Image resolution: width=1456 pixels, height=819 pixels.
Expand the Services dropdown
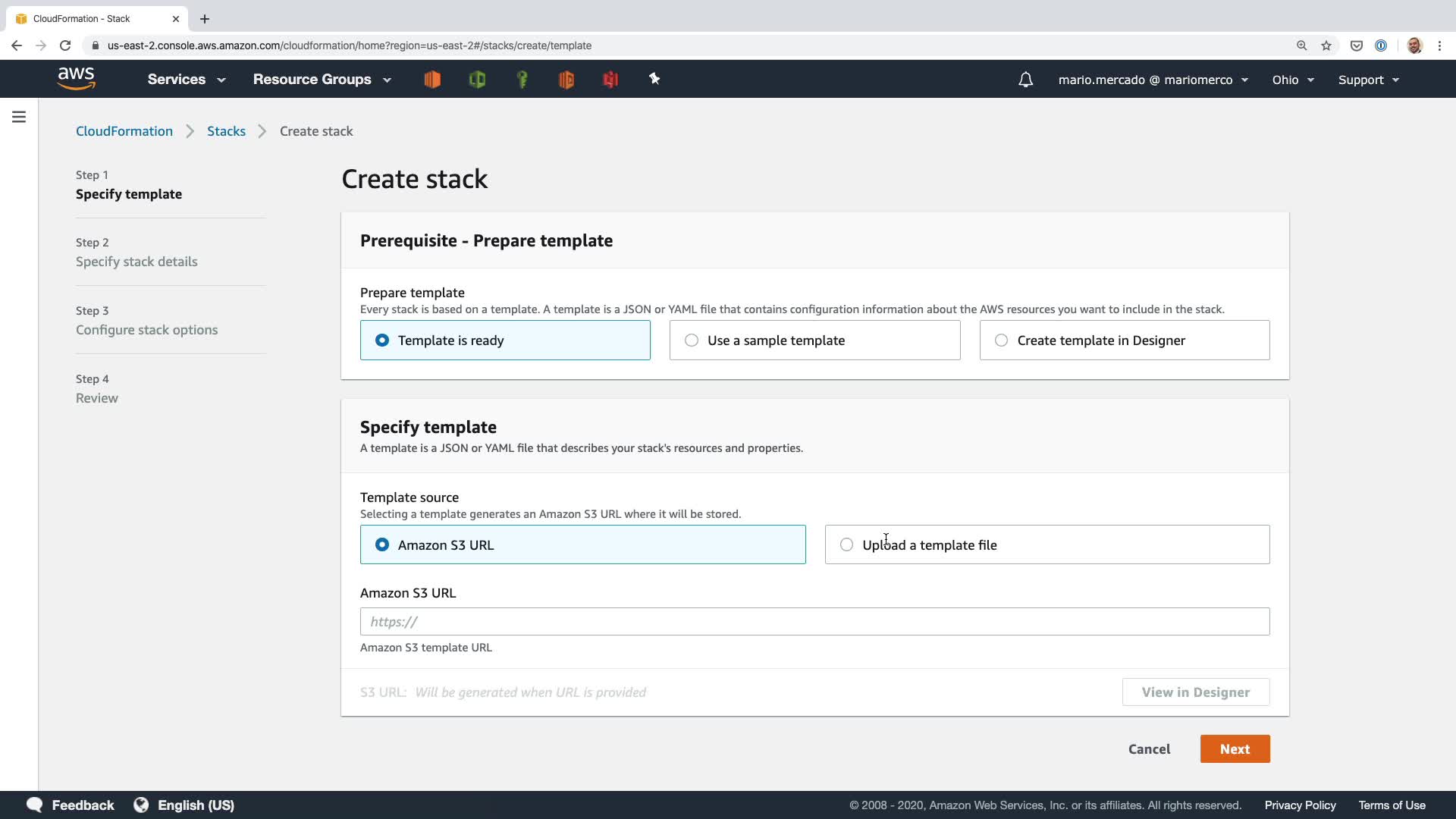(187, 80)
